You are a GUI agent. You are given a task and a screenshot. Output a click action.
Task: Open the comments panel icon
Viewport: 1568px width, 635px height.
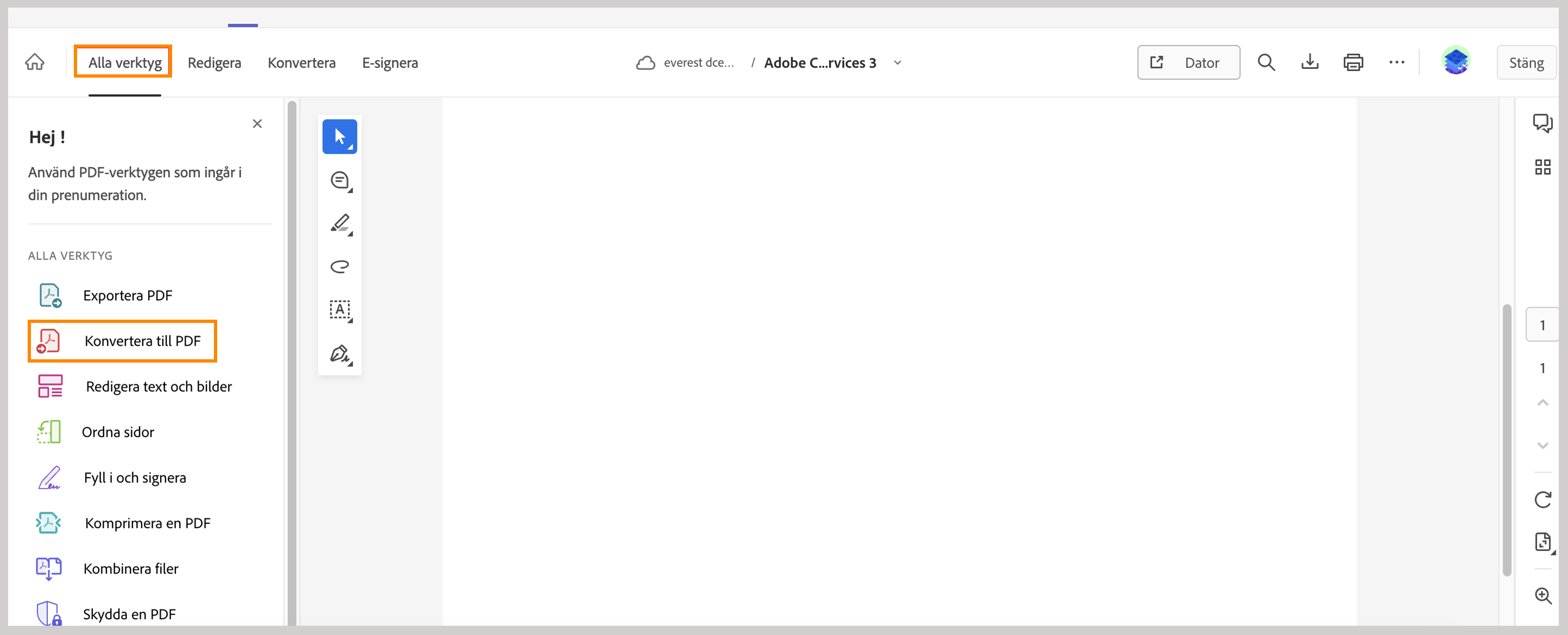pos(1542,123)
